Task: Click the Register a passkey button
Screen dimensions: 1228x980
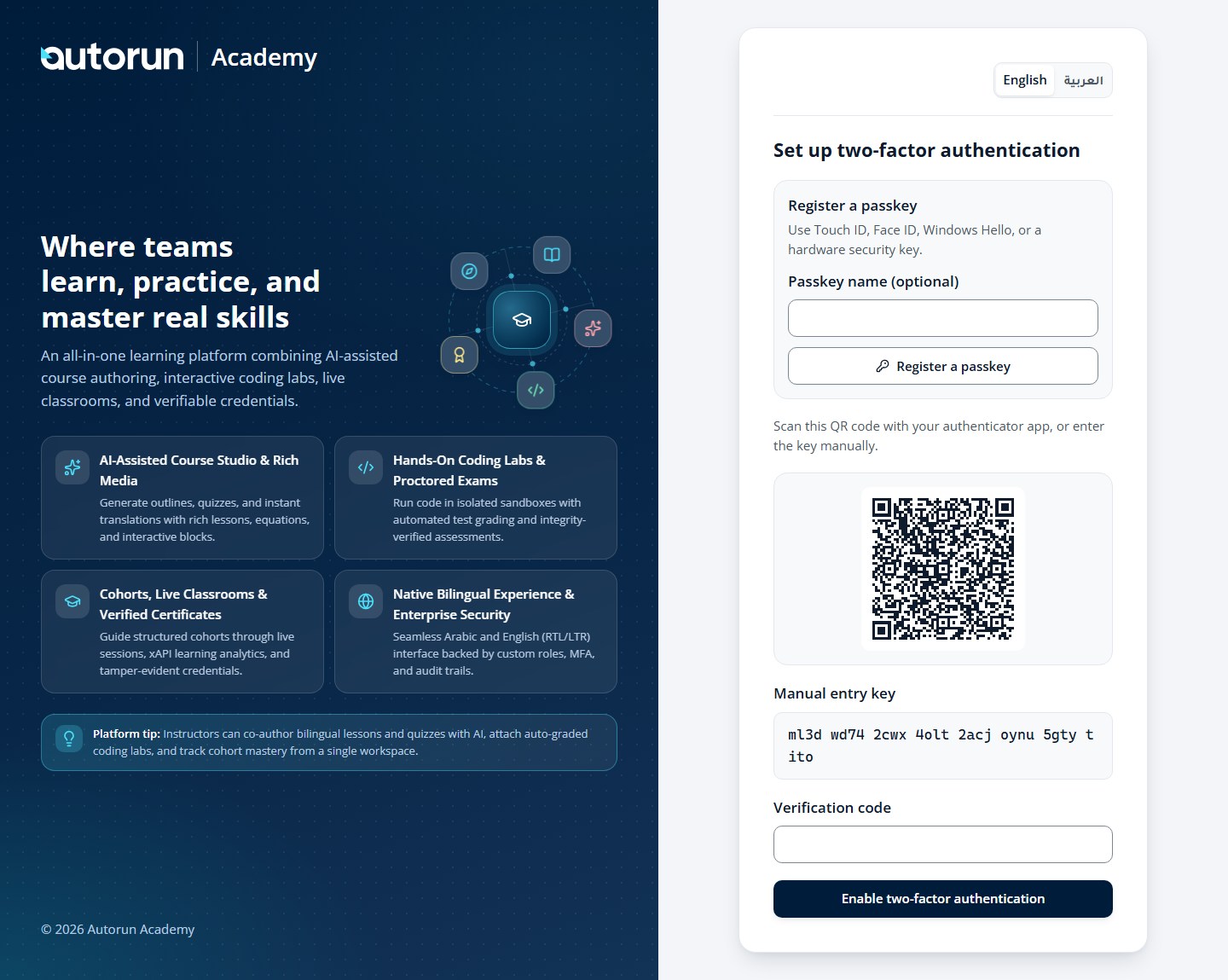Action: pos(943,366)
